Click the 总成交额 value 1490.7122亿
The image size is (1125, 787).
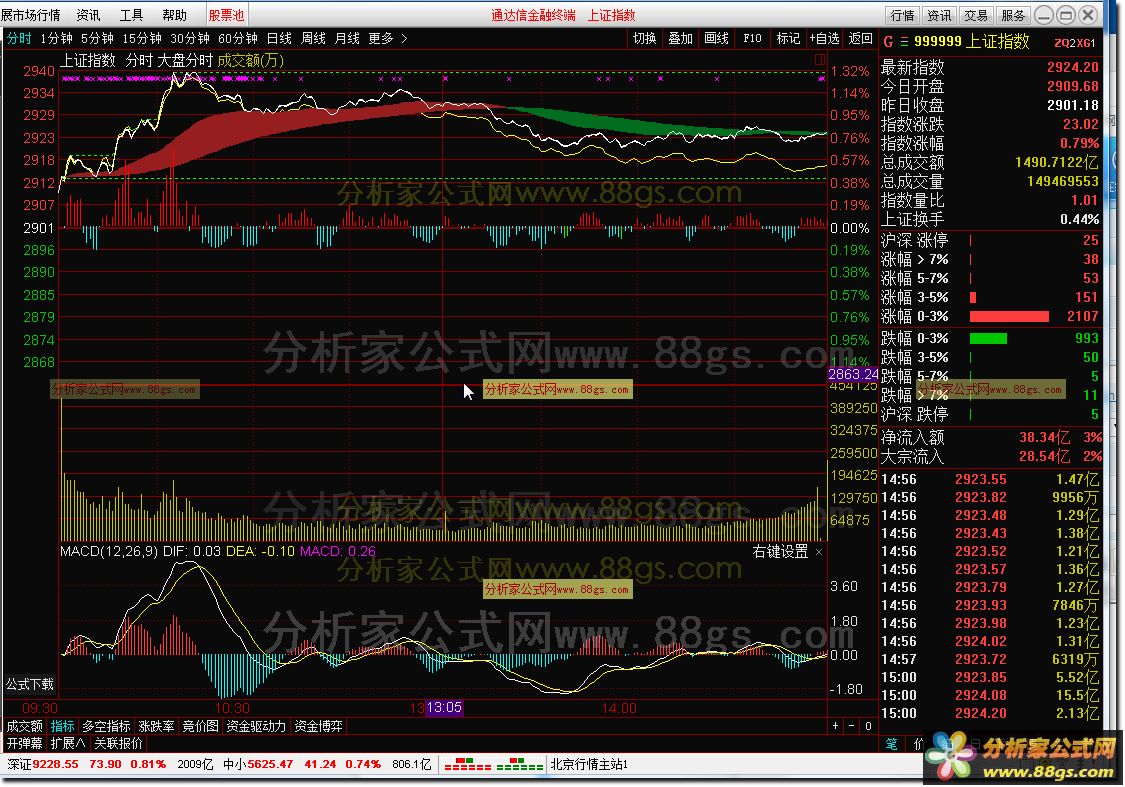point(1056,163)
